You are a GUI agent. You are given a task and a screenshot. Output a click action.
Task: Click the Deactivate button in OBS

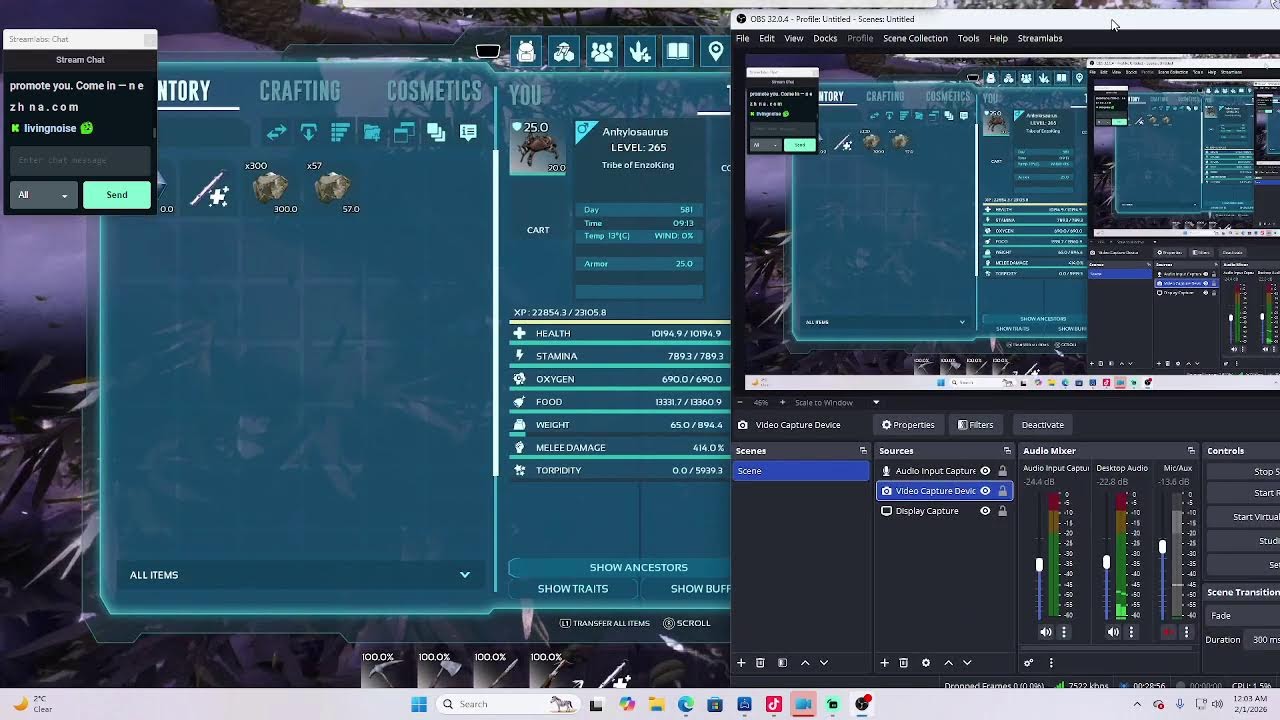(1042, 425)
